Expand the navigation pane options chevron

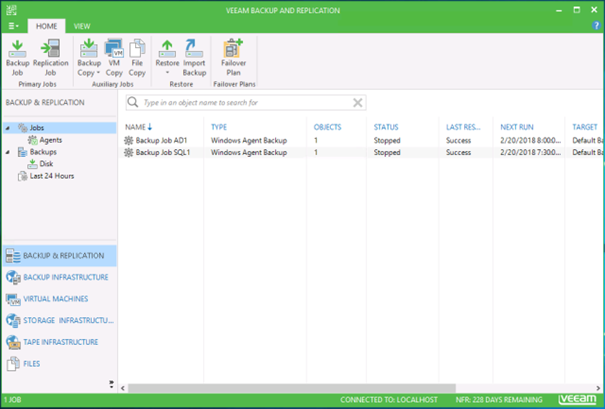112,384
